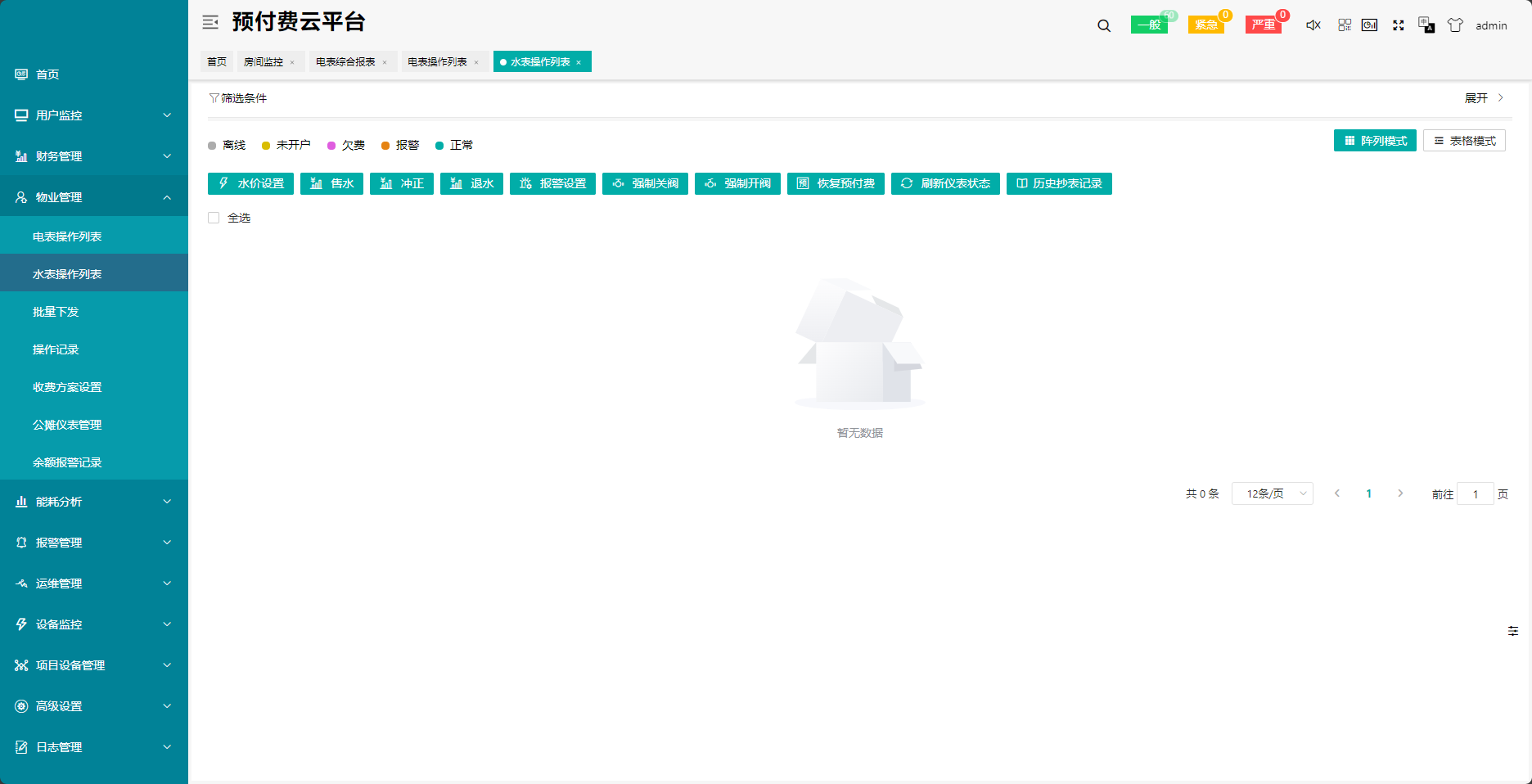Collapse sidebar with hamburger icon

click(x=210, y=22)
